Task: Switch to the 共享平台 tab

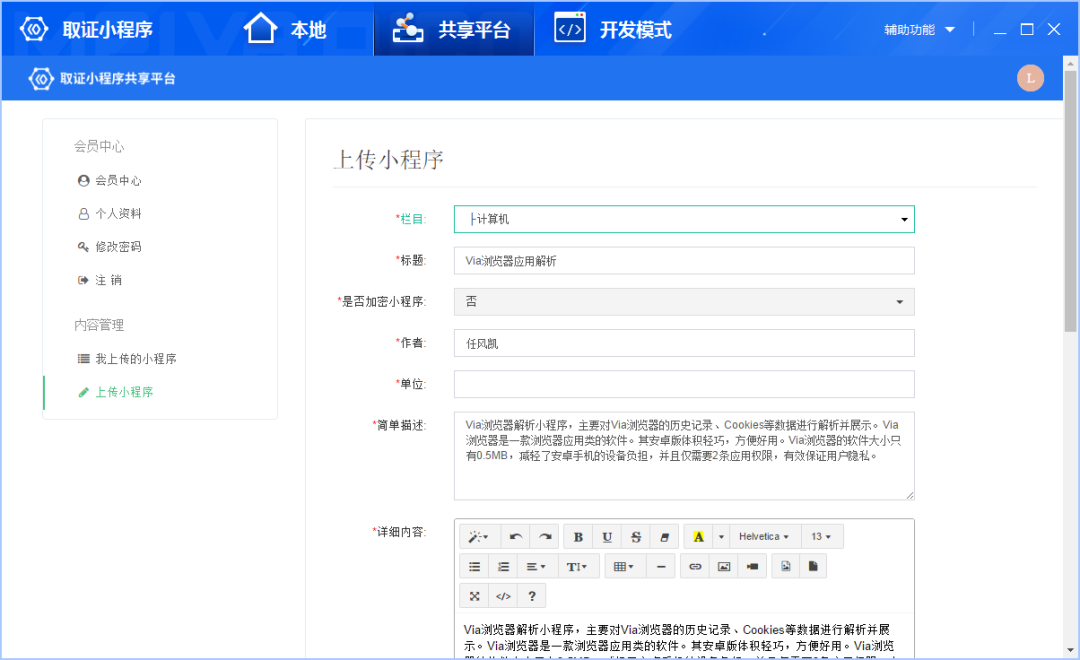Action: (x=454, y=29)
